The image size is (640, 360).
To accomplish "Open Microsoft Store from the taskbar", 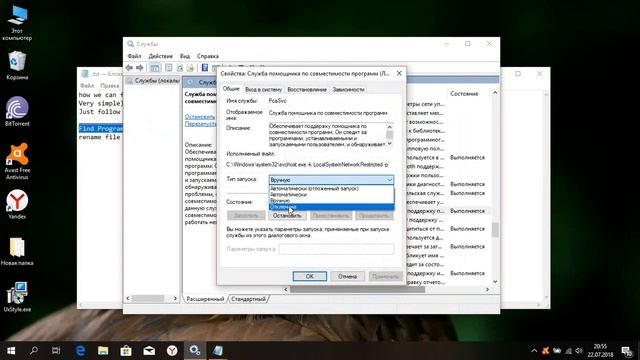I will (126, 351).
